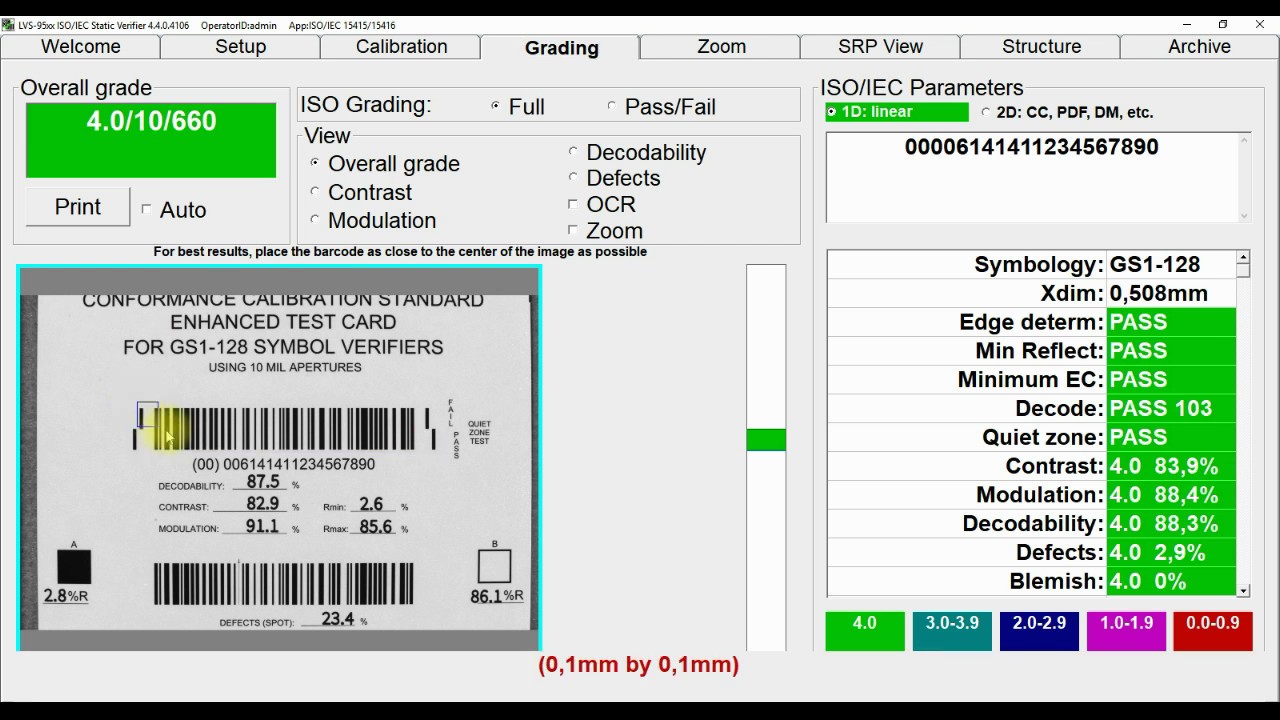This screenshot has width=1280, height=720.
Task: Restore down the verifier window
Action: click(x=1222, y=24)
